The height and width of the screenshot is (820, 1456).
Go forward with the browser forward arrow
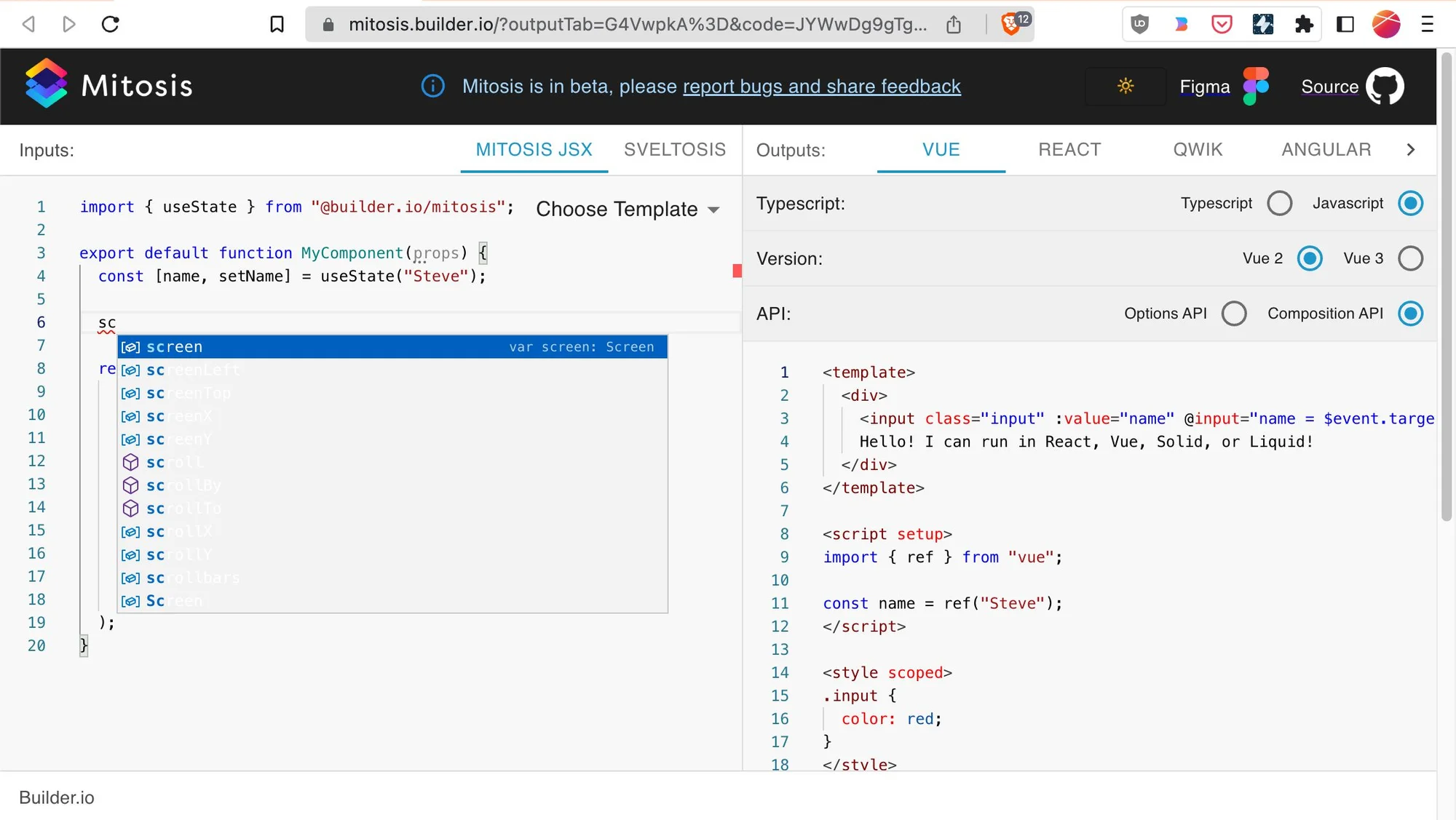[x=69, y=25]
